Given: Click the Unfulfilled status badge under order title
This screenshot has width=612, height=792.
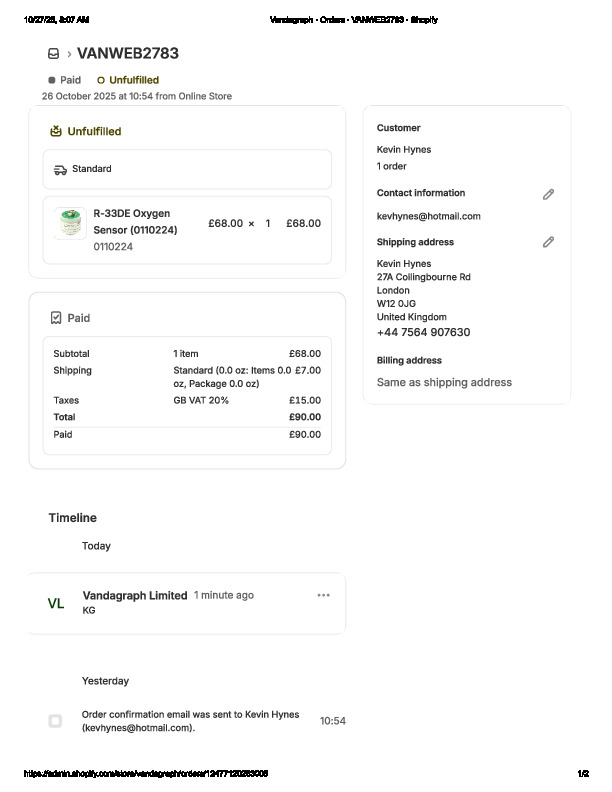Looking at the screenshot, I should pyautogui.click(x=128, y=80).
